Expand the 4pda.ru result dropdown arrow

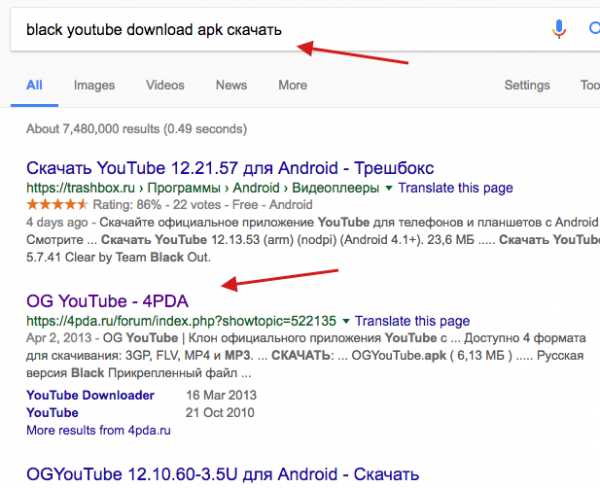click(346, 321)
